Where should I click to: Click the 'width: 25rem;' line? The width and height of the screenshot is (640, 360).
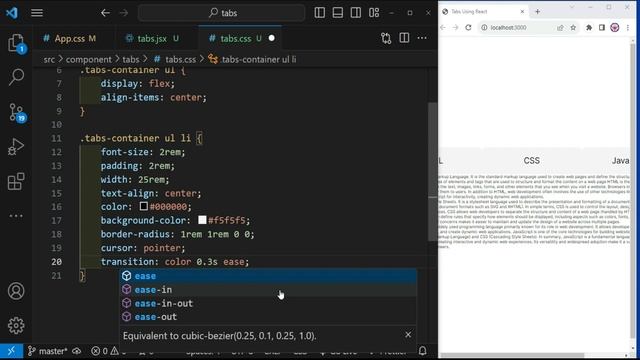(x=135, y=180)
